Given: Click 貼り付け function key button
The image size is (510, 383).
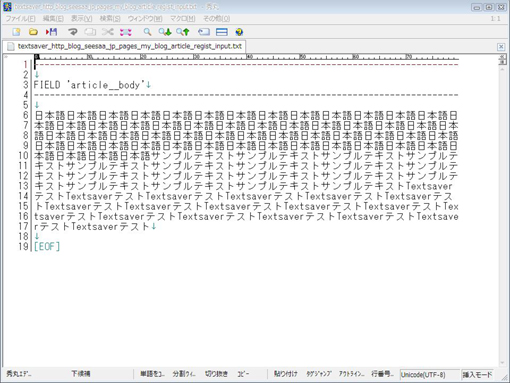Looking at the screenshot, I should [285, 374].
